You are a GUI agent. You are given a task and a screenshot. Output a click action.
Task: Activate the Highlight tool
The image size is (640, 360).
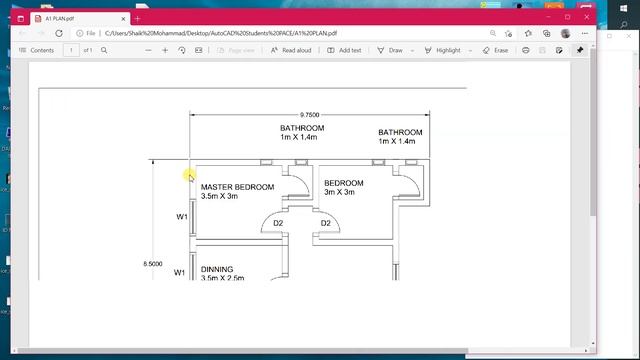coord(442,50)
